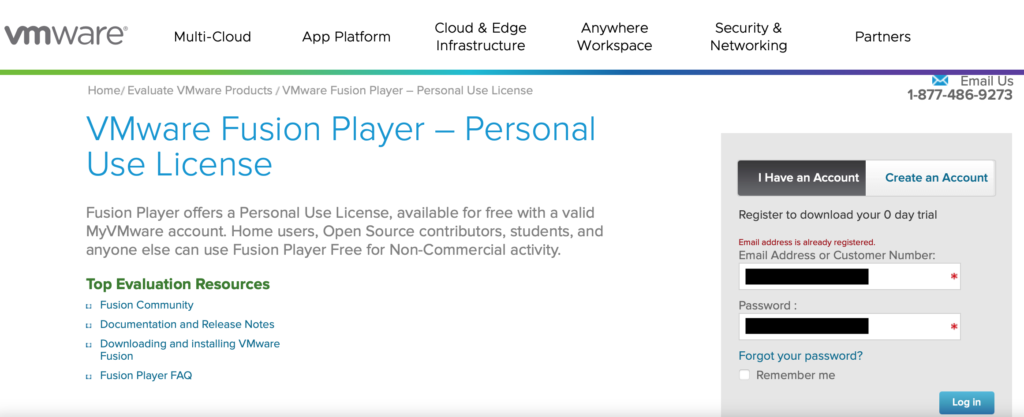Click the Email Us envelope icon
The width and height of the screenshot is (1024, 417).
click(x=940, y=80)
